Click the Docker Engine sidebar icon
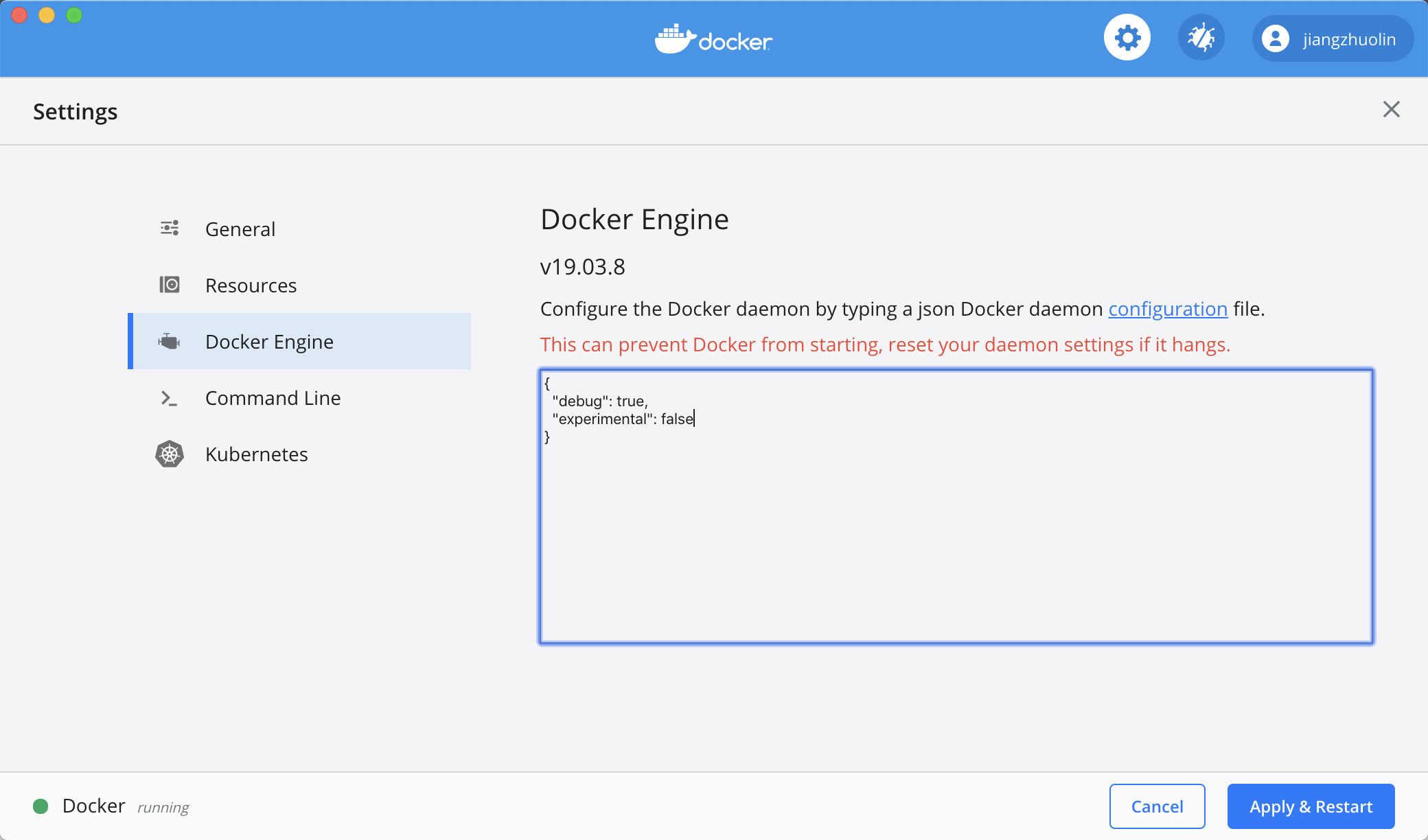This screenshot has width=1428, height=840. click(169, 341)
